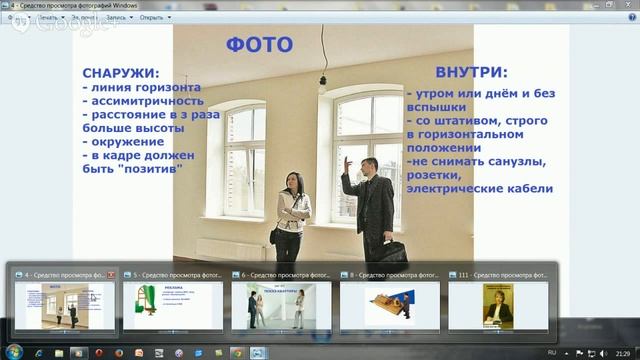Expand the Открыть dropdown menu
640x360 pixels.
pyautogui.click(x=155, y=18)
